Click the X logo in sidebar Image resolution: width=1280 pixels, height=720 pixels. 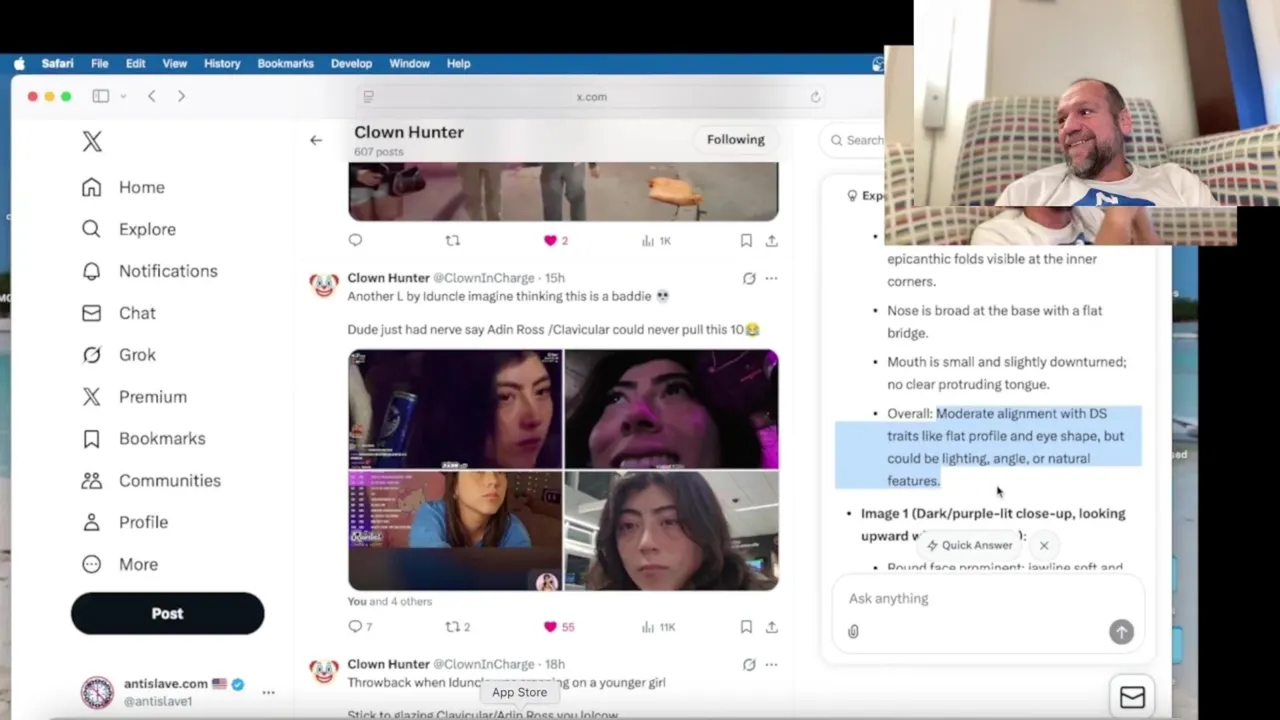coord(92,141)
